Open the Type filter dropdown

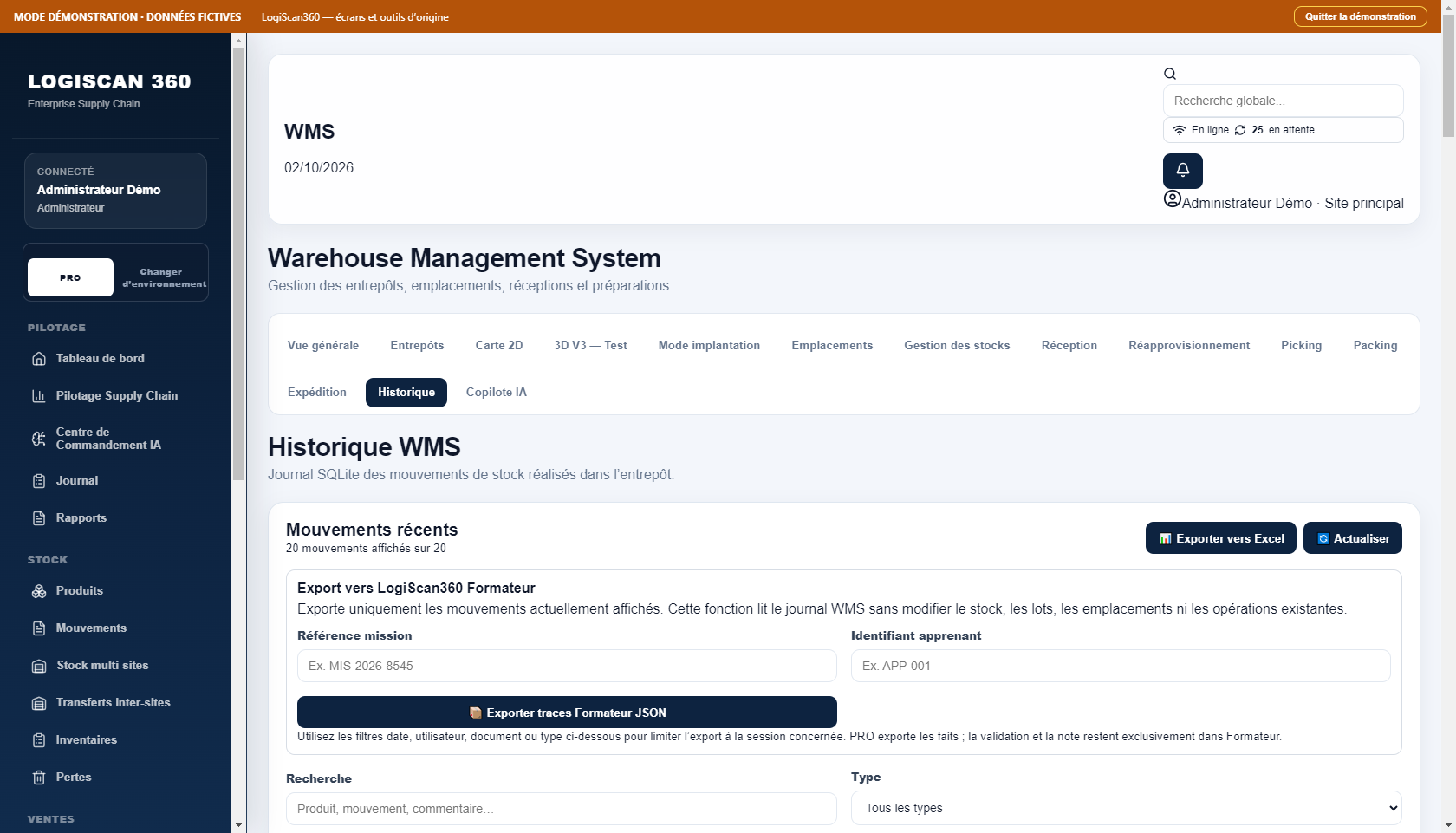(1126, 808)
